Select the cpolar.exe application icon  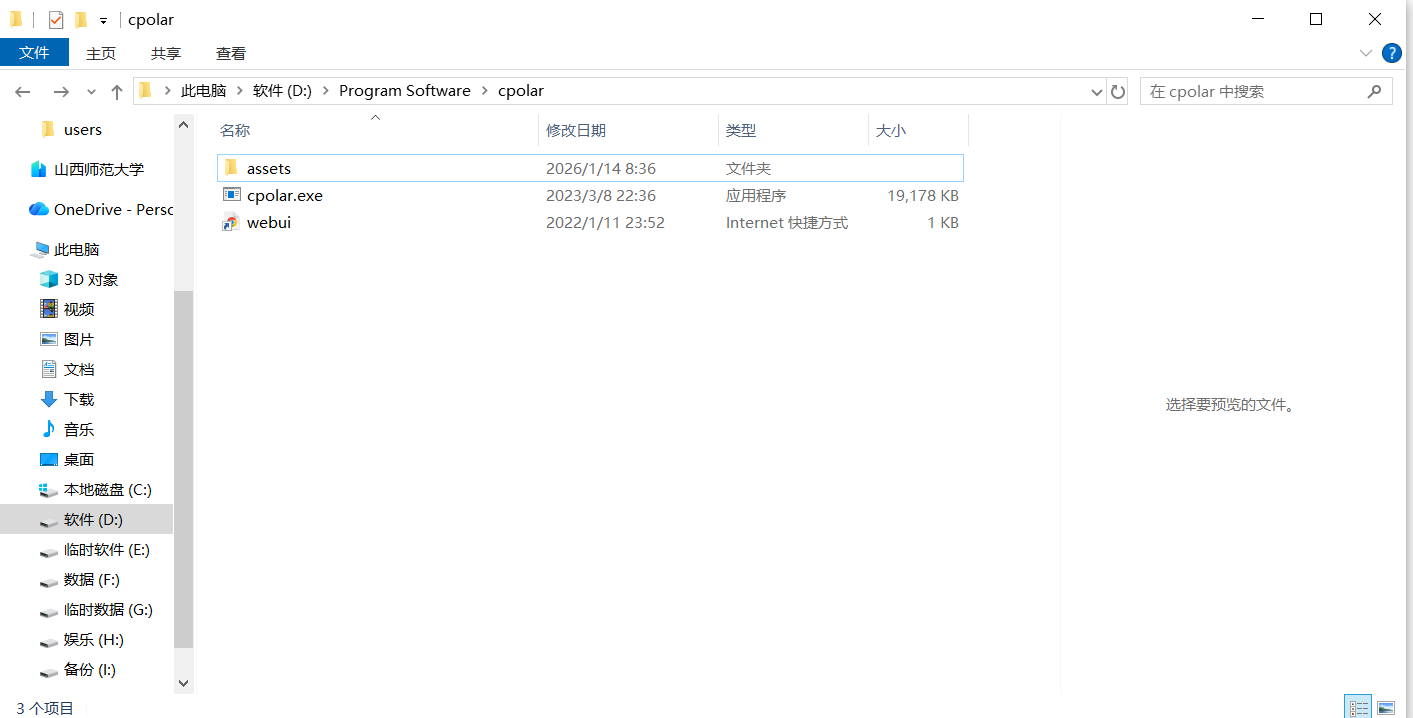point(231,195)
